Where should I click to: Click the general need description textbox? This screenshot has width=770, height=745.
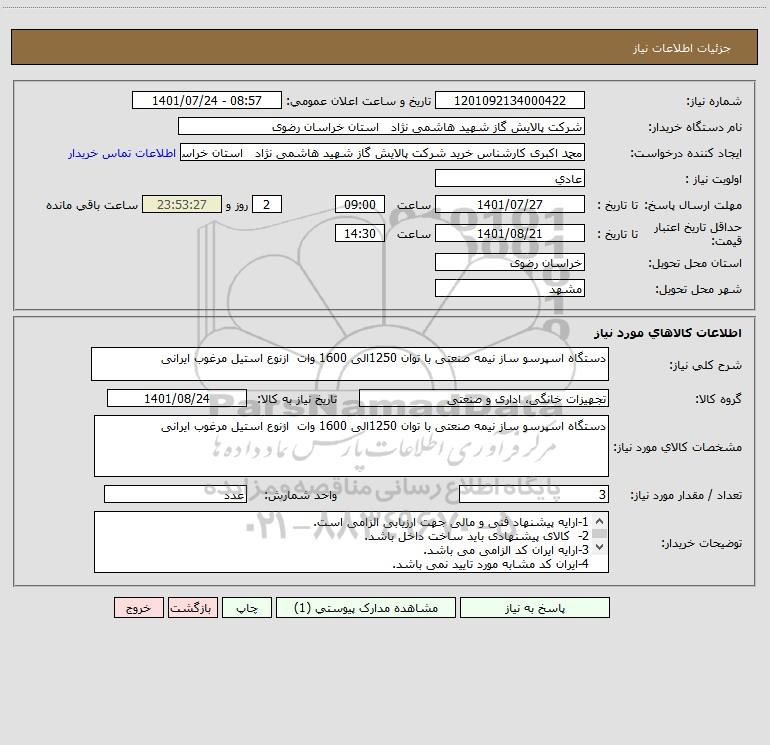pyautogui.click(x=350, y=364)
